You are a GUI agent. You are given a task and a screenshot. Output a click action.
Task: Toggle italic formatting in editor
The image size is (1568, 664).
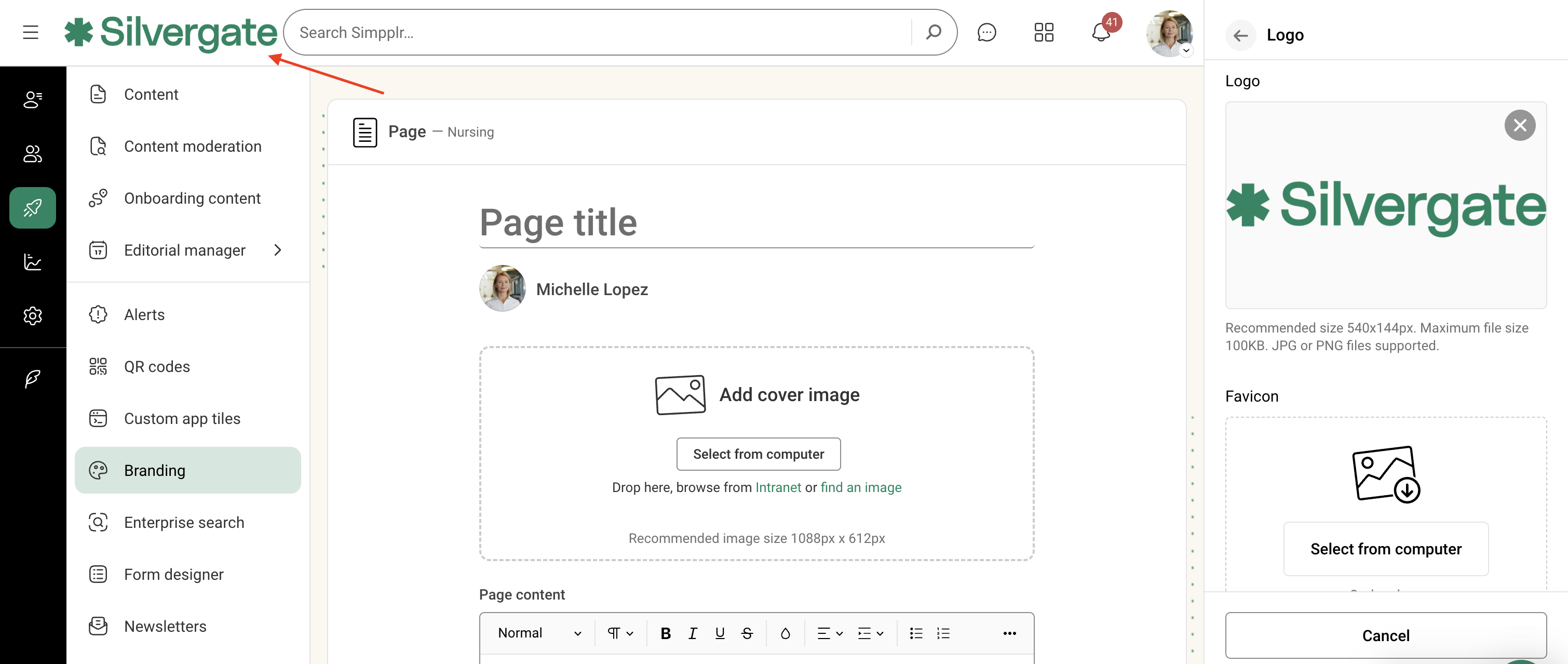(x=692, y=633)
